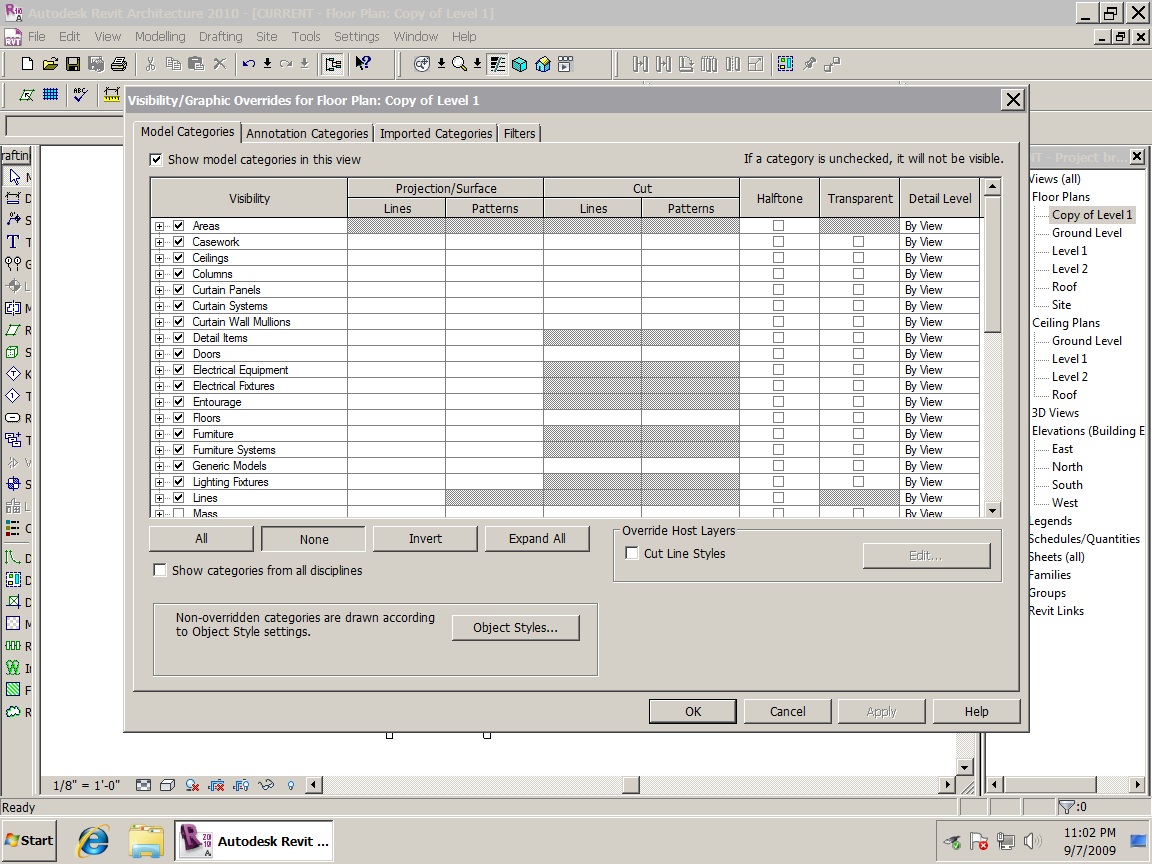Open the Filters tab
This screenshot has height=864, width=1152.
(519, 133)
